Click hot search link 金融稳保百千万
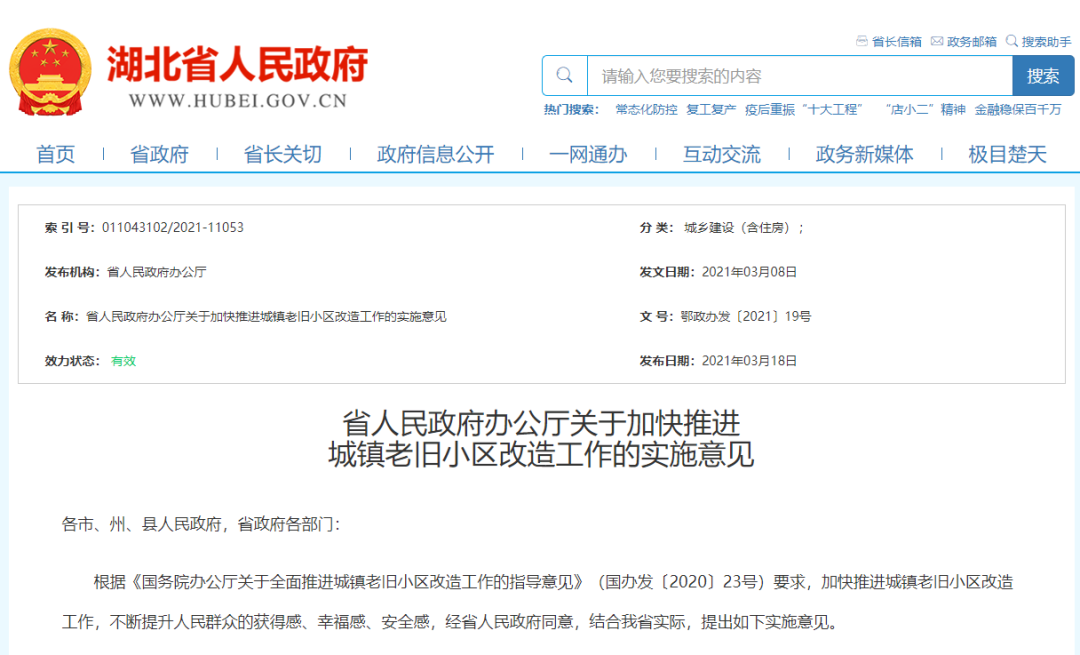Image resolution: width=1080 pixels, height=655 pixels. [x=1018, y=110]
